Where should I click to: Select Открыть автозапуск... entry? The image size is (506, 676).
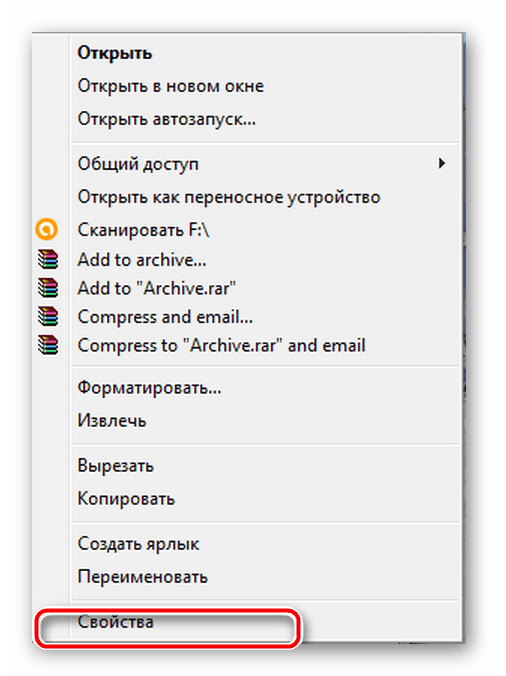coord(167,119)
